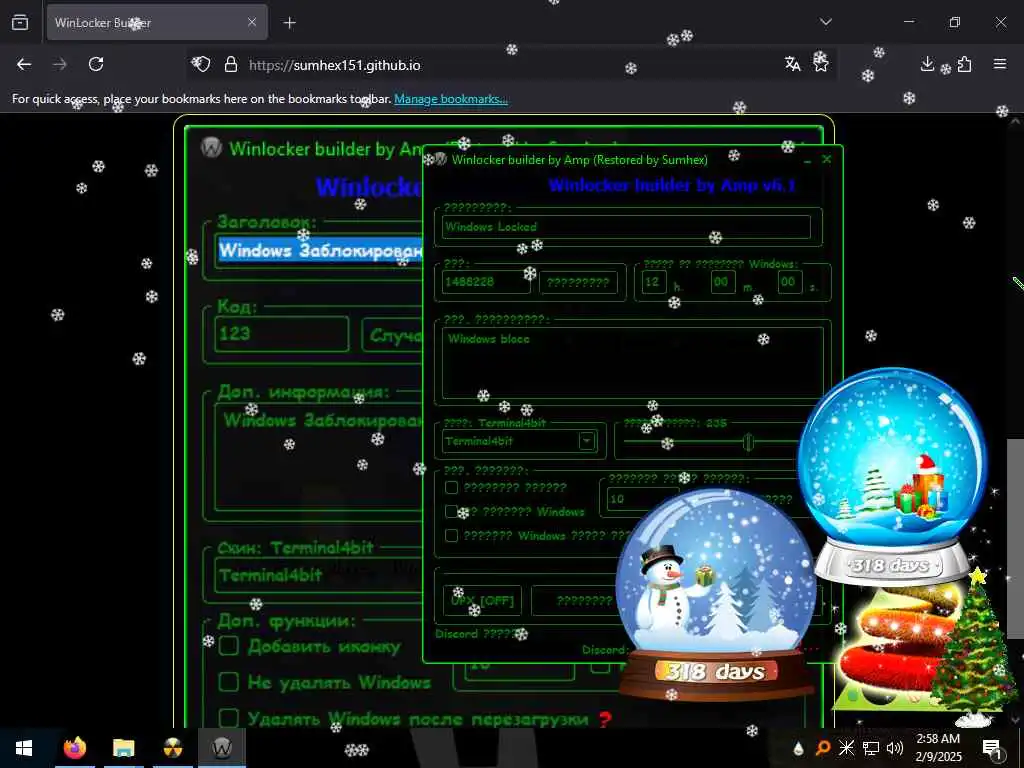Viewport: 1024px width, 768px height.
Task: Click the Windows blocc text area
Action: [x=632, y=363]
